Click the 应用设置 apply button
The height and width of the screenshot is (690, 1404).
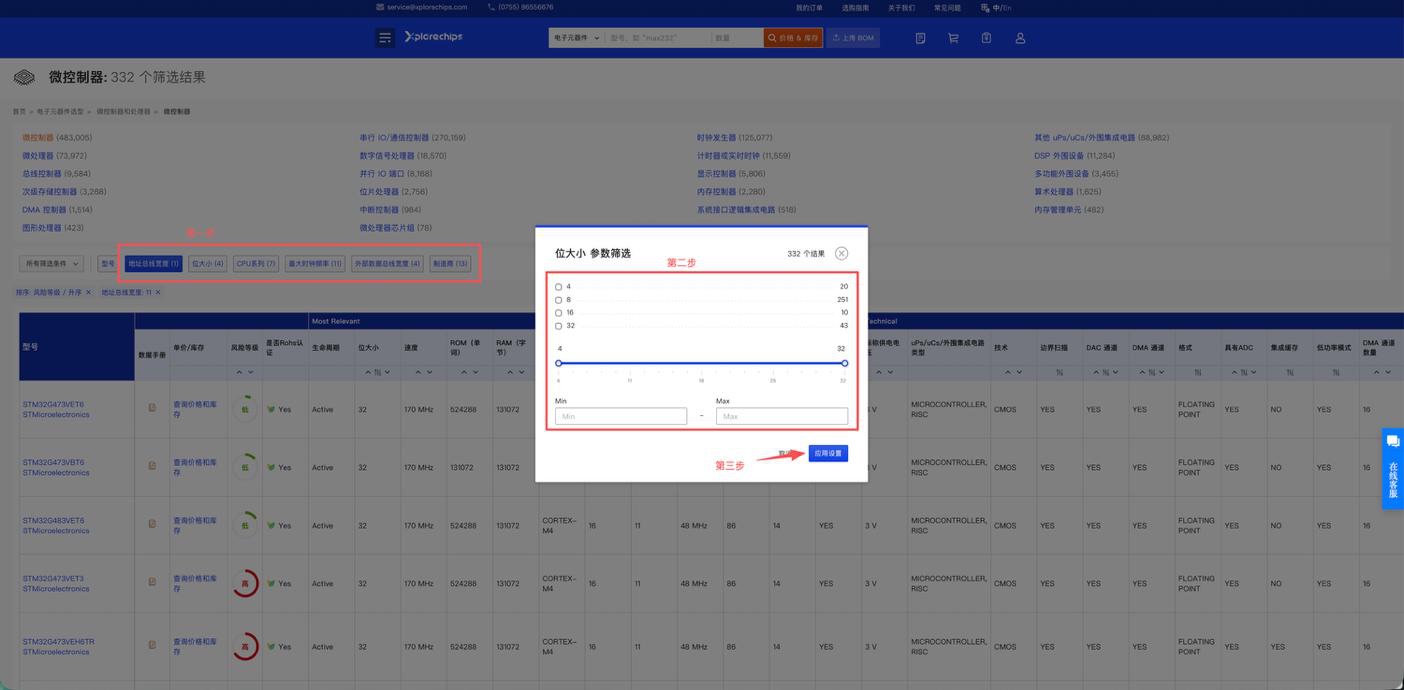pyautogui.click(x=828, y=453)
